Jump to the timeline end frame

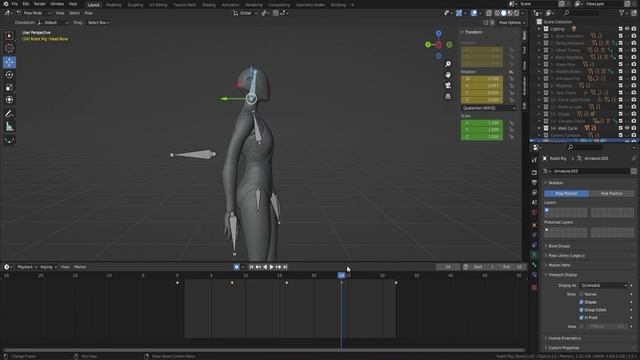pos(285,267)
